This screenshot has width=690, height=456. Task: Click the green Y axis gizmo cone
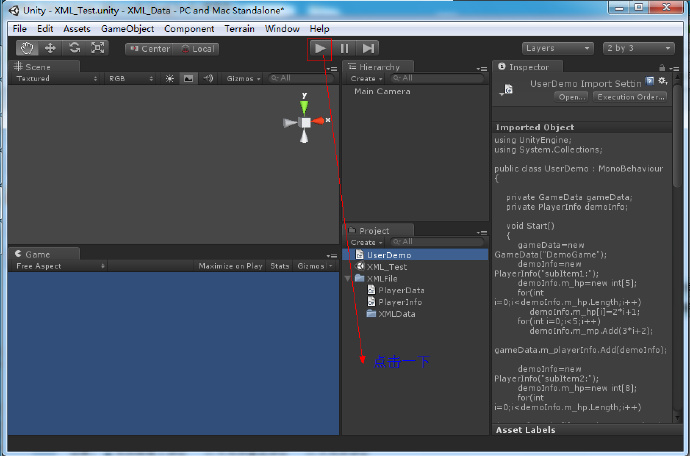(x=304, y=107)
